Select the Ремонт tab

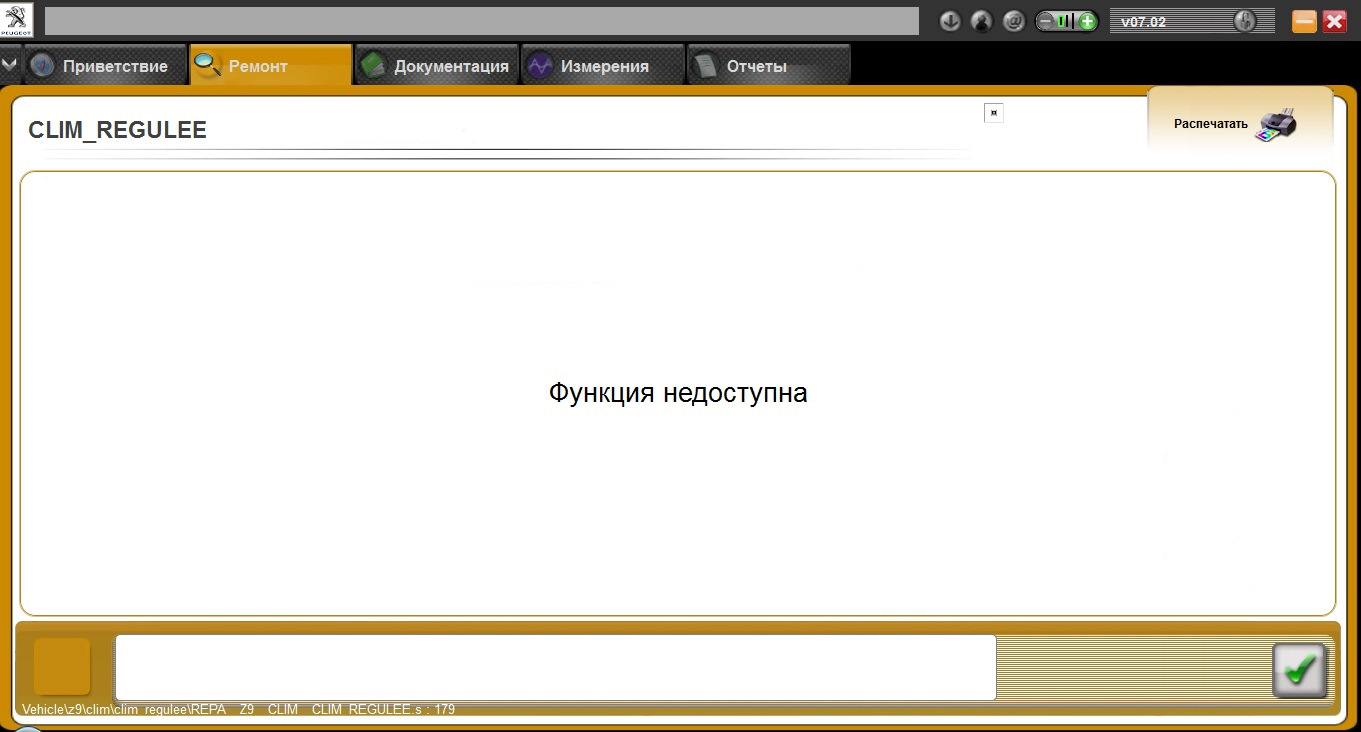point(270,66)
